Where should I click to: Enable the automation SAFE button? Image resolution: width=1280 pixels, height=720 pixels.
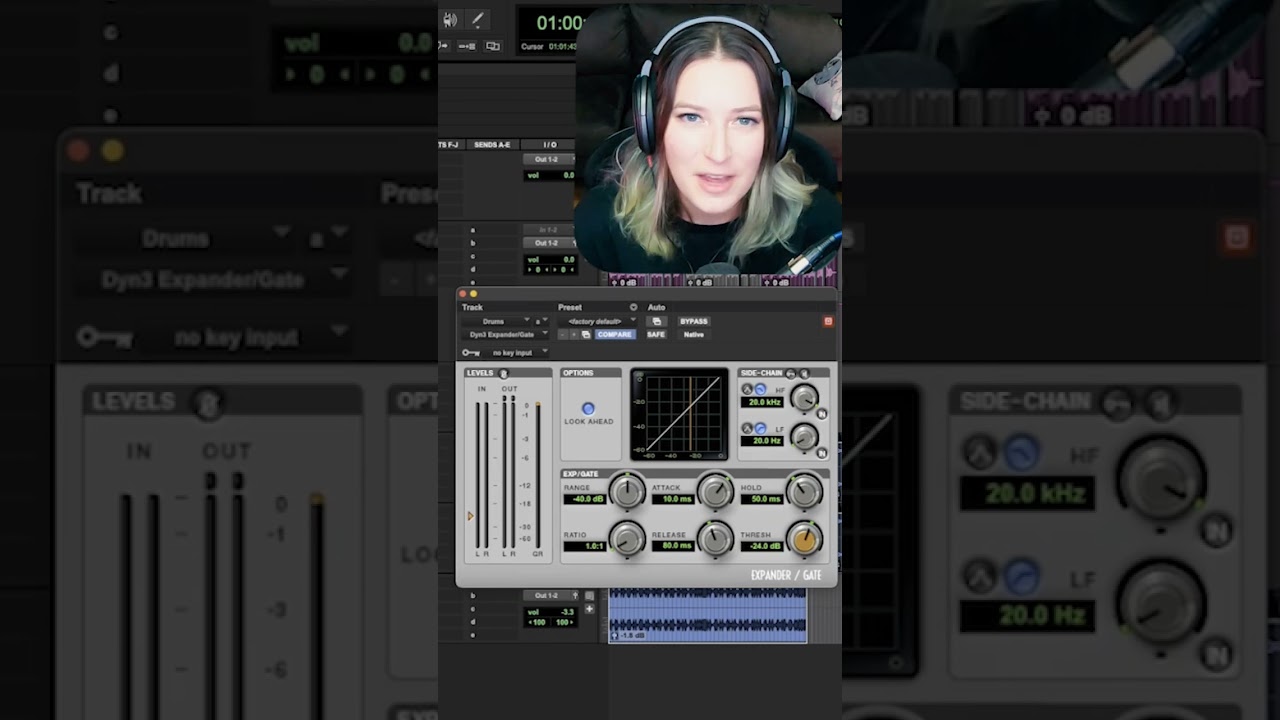(656, 335)
